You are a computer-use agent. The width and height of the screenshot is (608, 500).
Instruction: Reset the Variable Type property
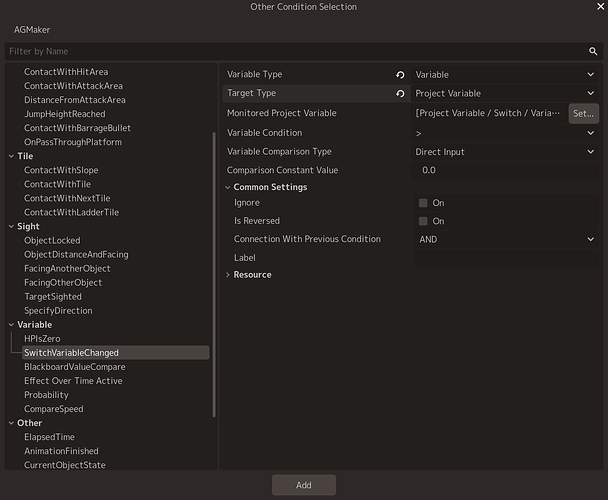400,74
